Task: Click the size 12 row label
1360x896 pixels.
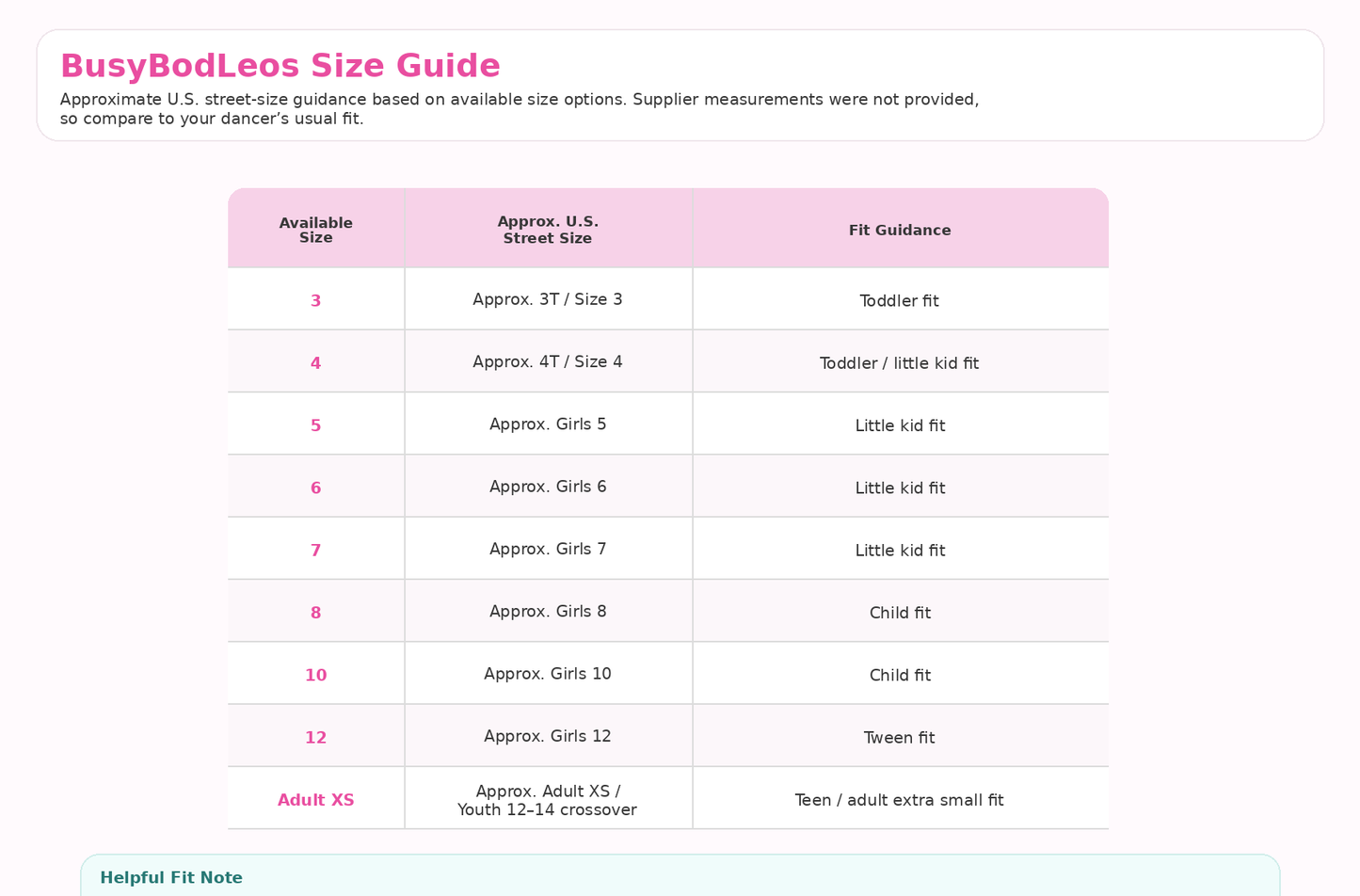Action: click(x=315, y=738)
